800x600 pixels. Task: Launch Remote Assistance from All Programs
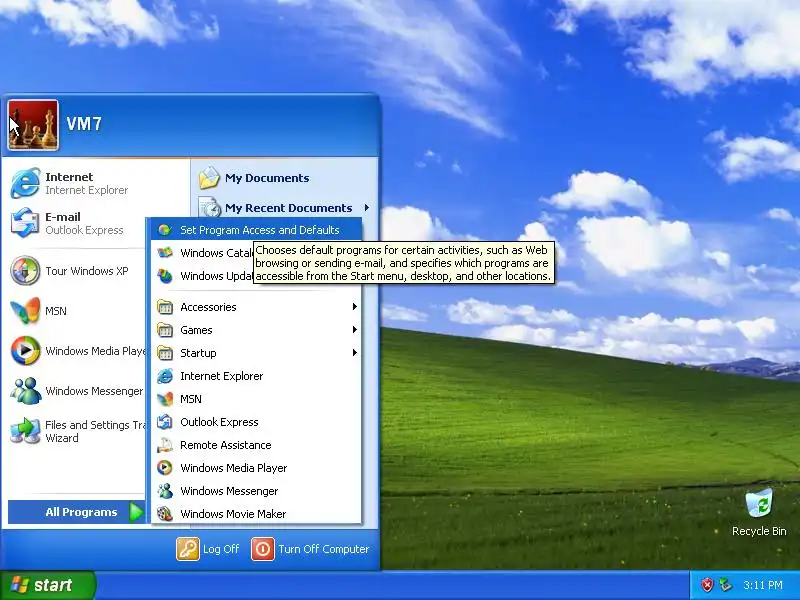coord(257,445)
